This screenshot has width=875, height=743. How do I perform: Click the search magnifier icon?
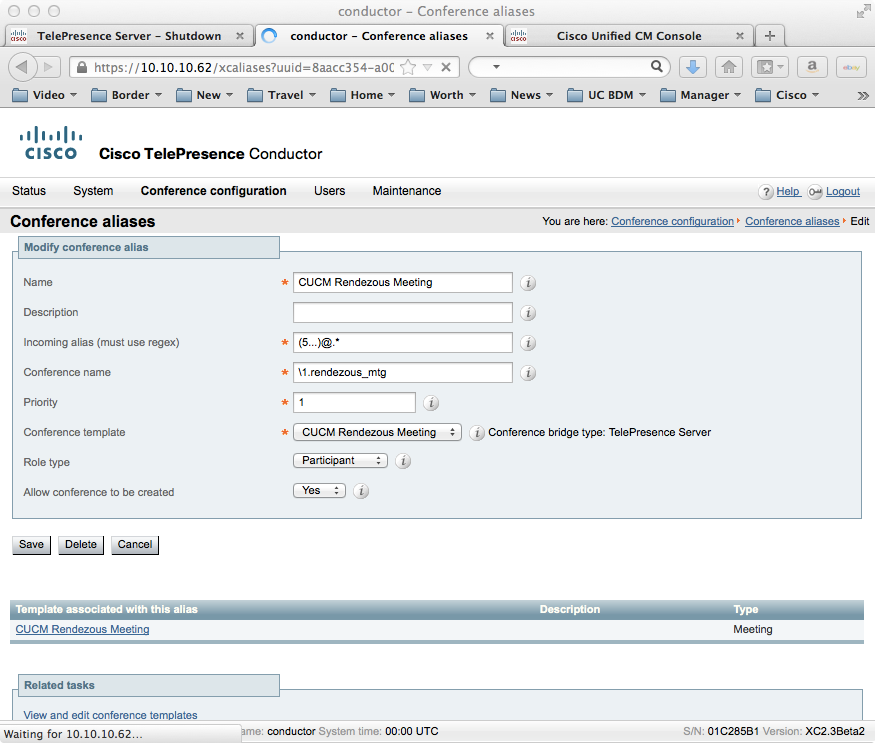point(657,67)
